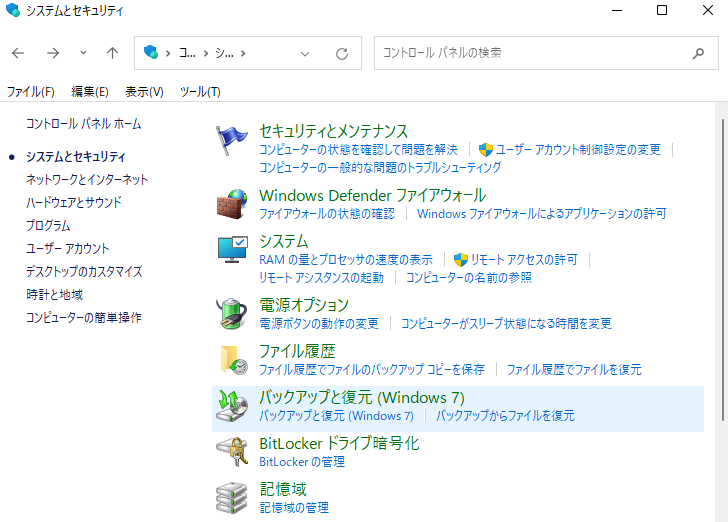Open the ツール(T) menu
The width and height of the screenshot is (728, 522).
[x=200, y=91]
